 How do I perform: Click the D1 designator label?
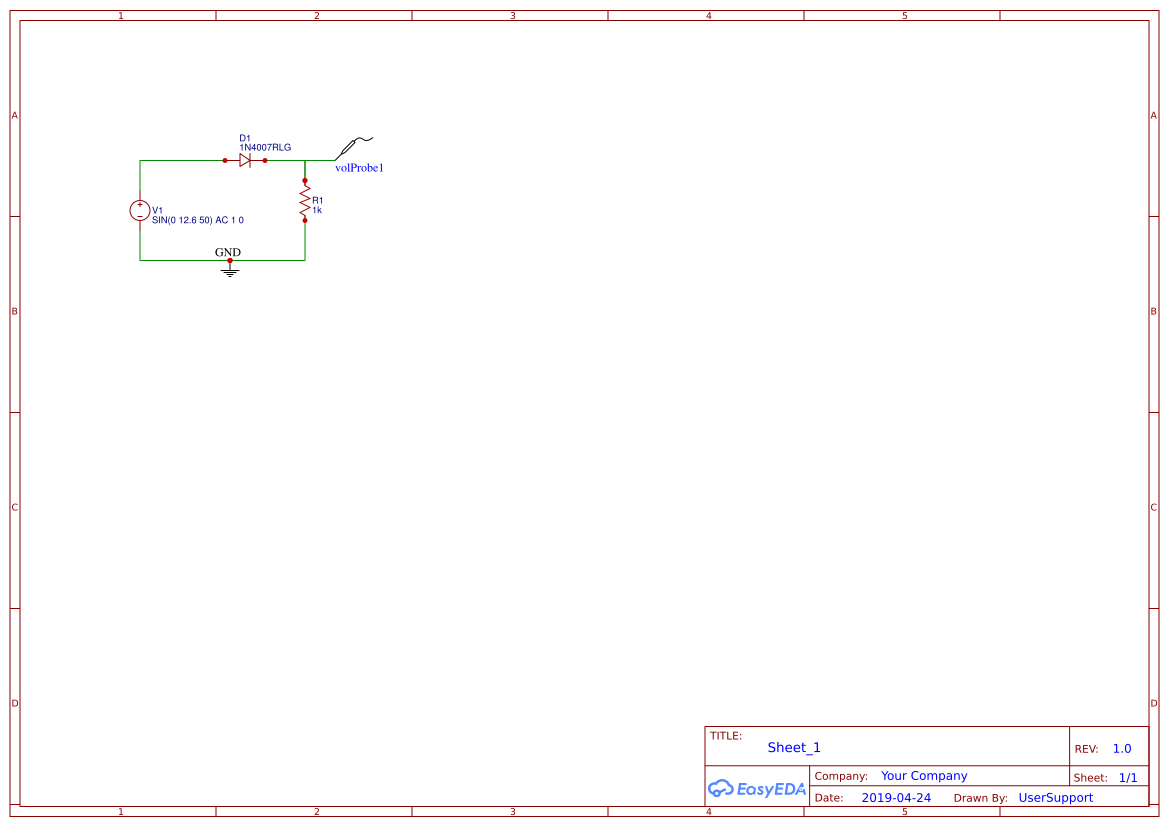coord(245,138)
